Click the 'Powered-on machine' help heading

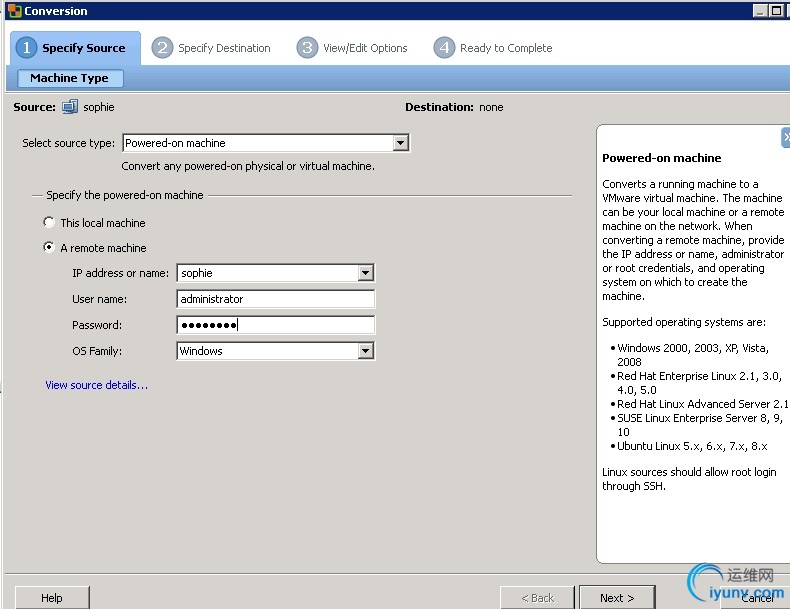point(662,158)
